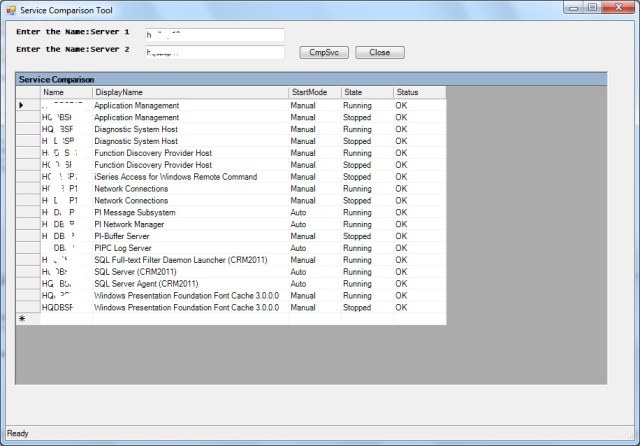Select Manual start mode of SQL Full-text Filter row
Screen dimensions: 640x446
pyautogui.click(x=315, y=260)
